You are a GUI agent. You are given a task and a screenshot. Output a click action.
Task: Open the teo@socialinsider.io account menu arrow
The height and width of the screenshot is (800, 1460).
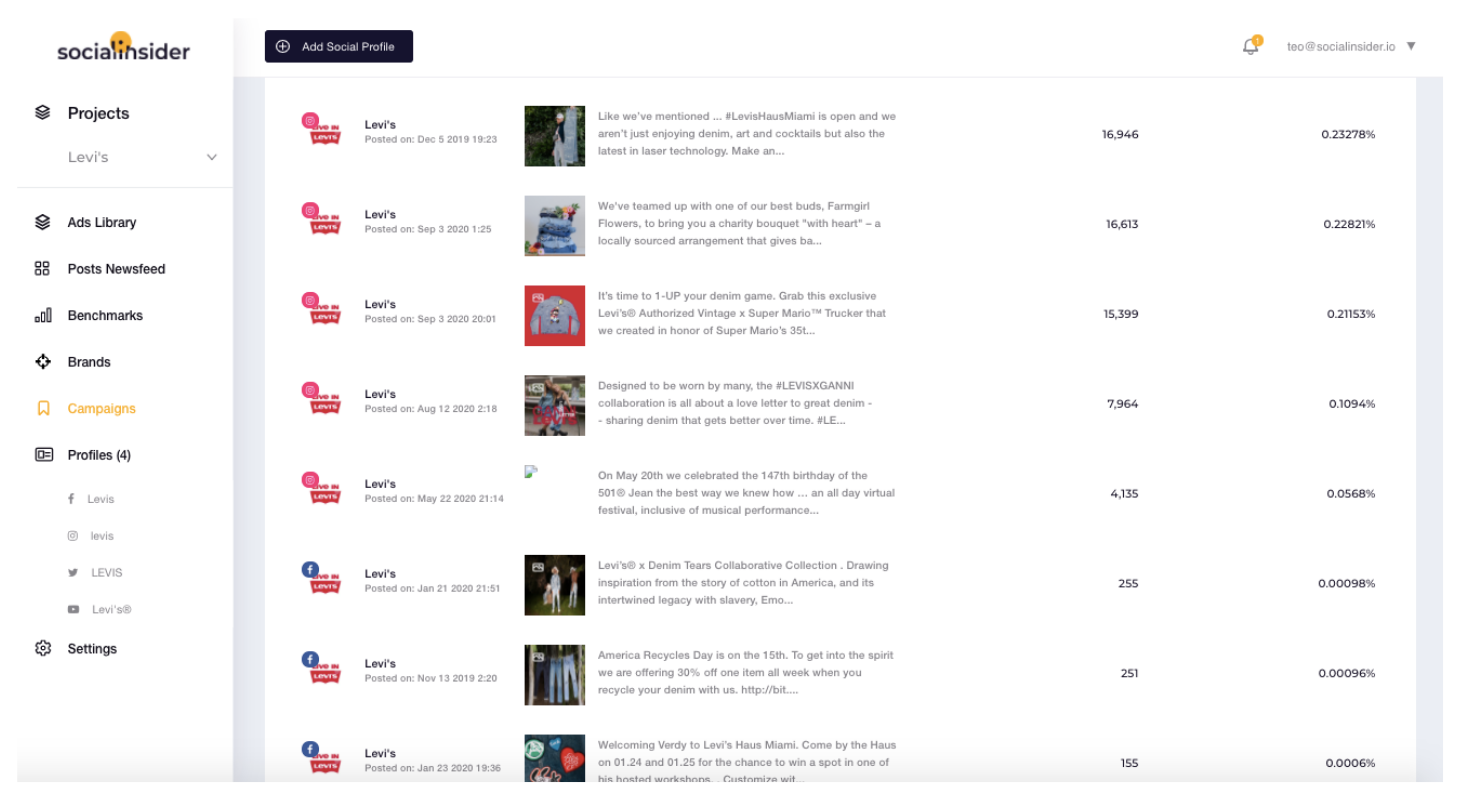1411,46
